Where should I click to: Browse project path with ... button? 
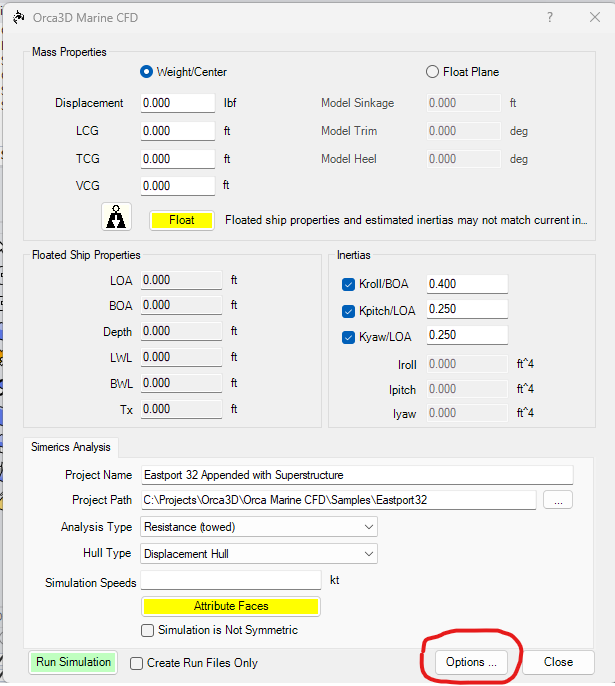[558, 500]
